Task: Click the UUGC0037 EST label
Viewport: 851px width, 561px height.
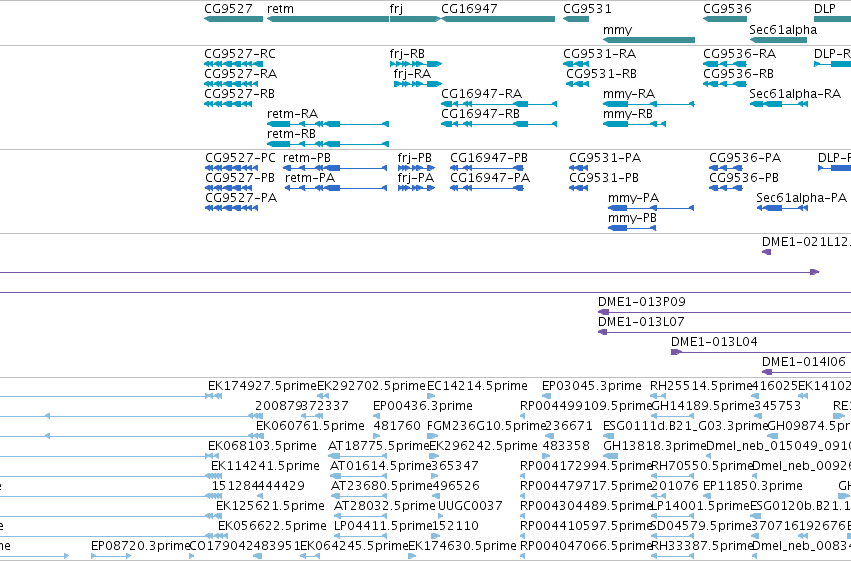Action: 470,506
